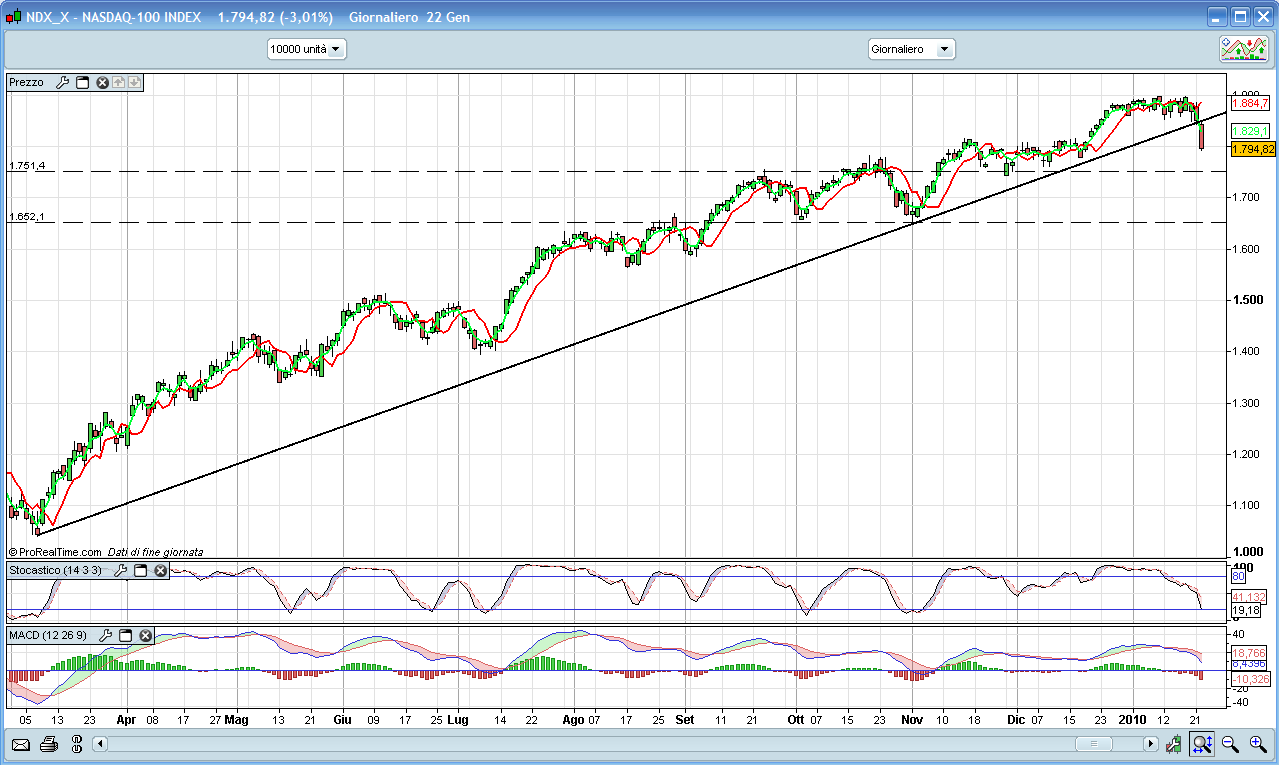Image resolution: width=1279 pixels, height=765 pixels.
Task: Maximize the Prezzo chart panel
Action: (x=83, y=83)
